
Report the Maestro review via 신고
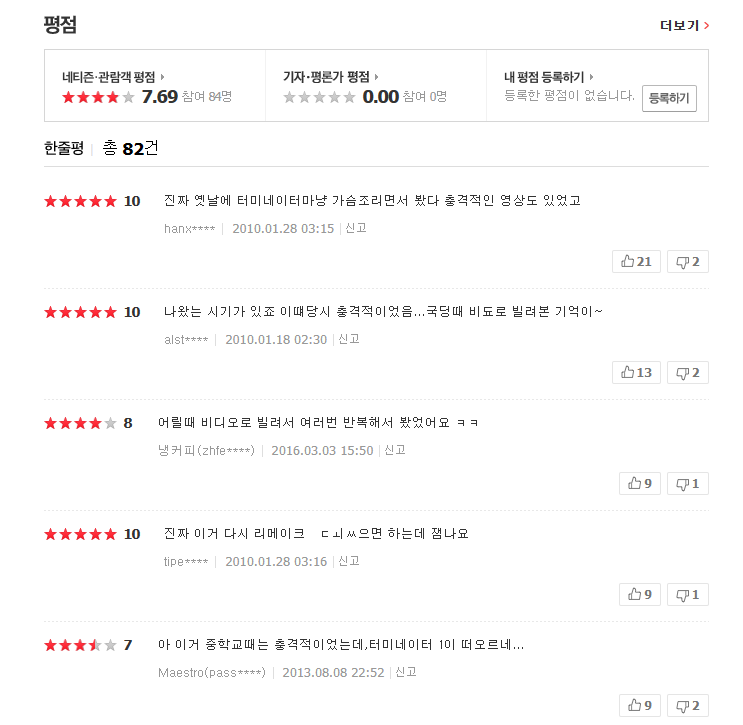[406, 672]
